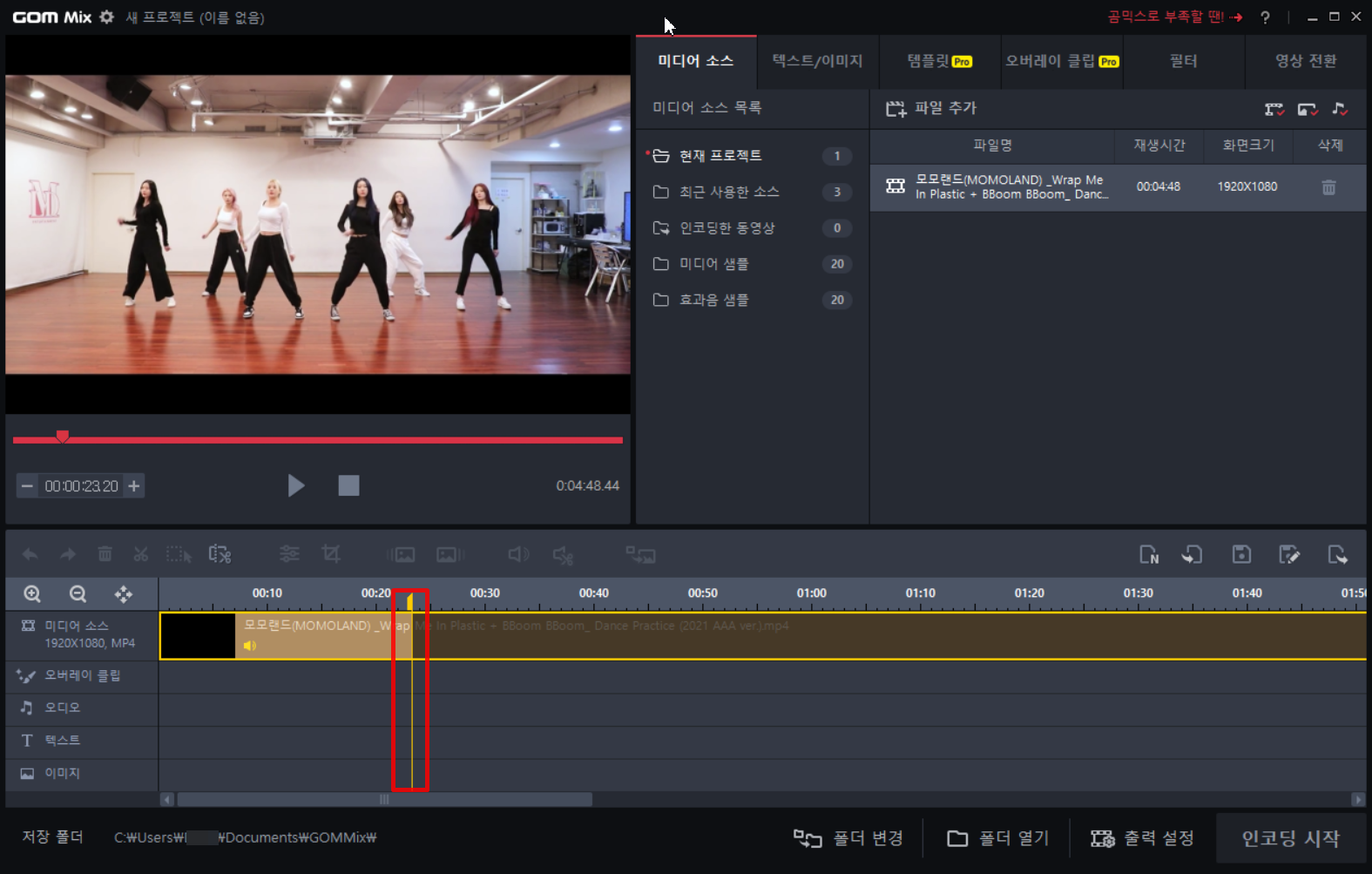Viewport: 1372px width, 874px height.
Task: Play the preview video
Action: pyautogui.click(x=296, y=485)
